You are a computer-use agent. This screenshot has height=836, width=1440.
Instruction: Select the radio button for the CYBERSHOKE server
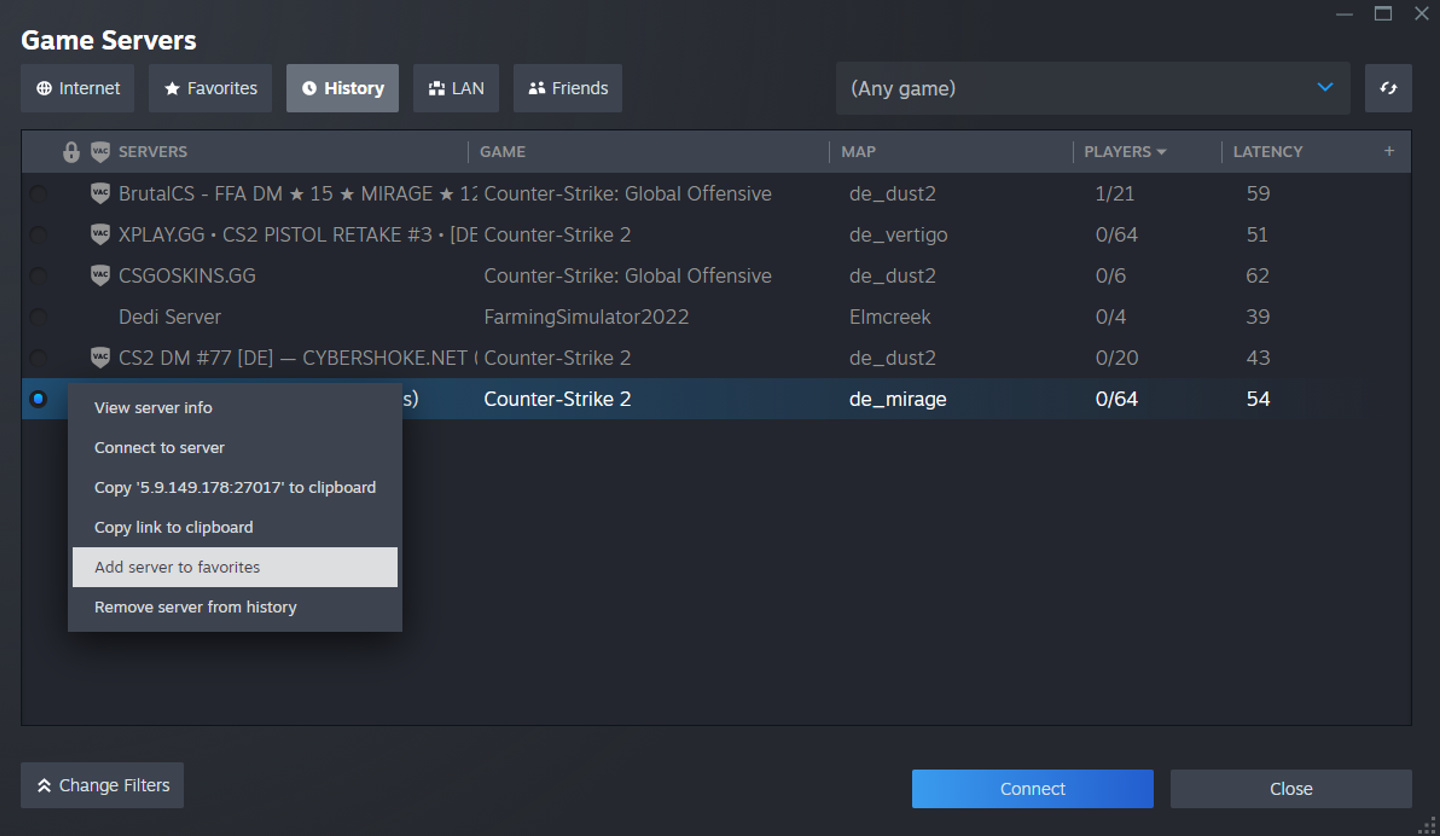click(x=39, y=358)
